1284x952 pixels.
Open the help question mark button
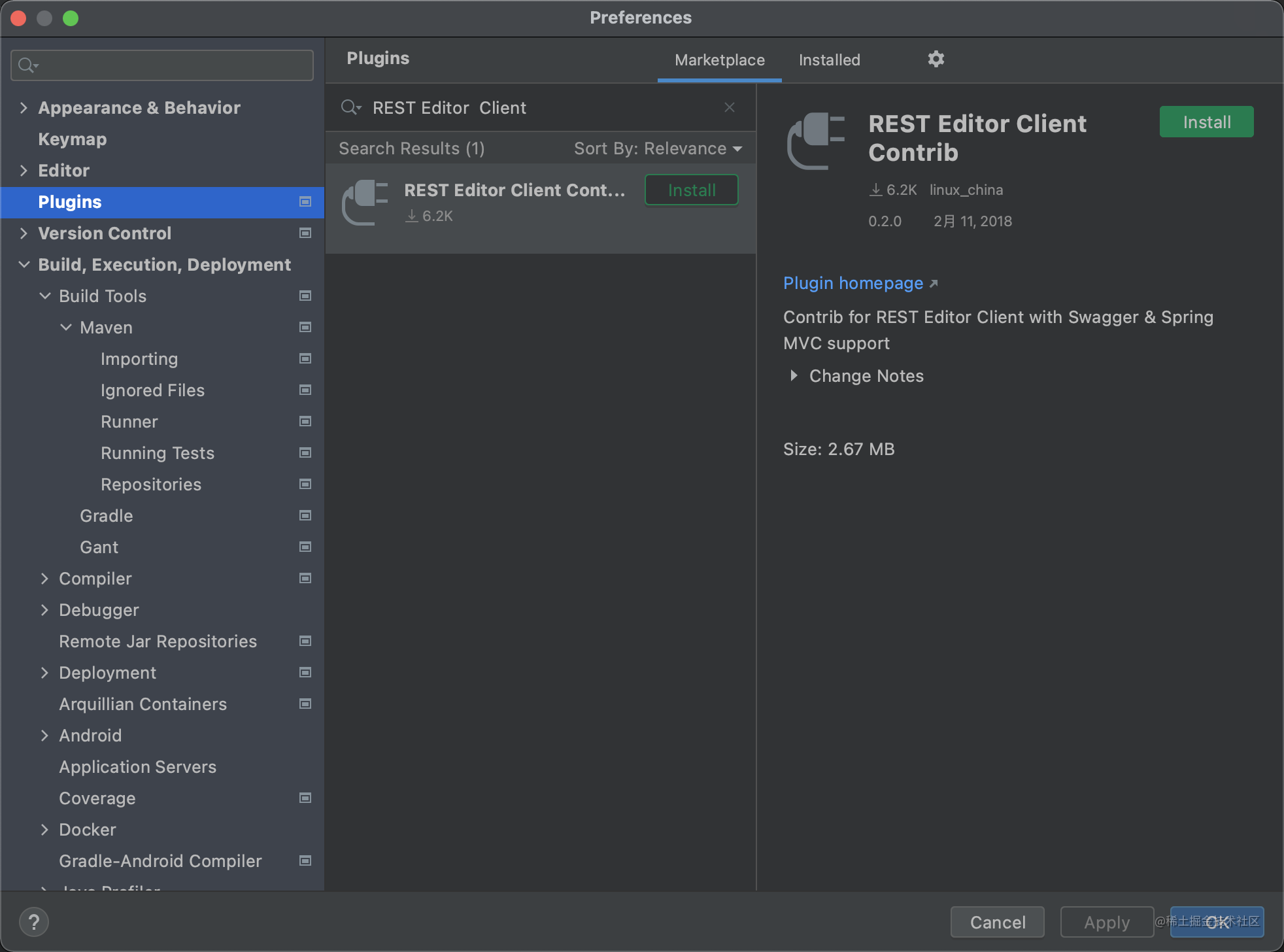pyautogui.click(x=34, y=922)
